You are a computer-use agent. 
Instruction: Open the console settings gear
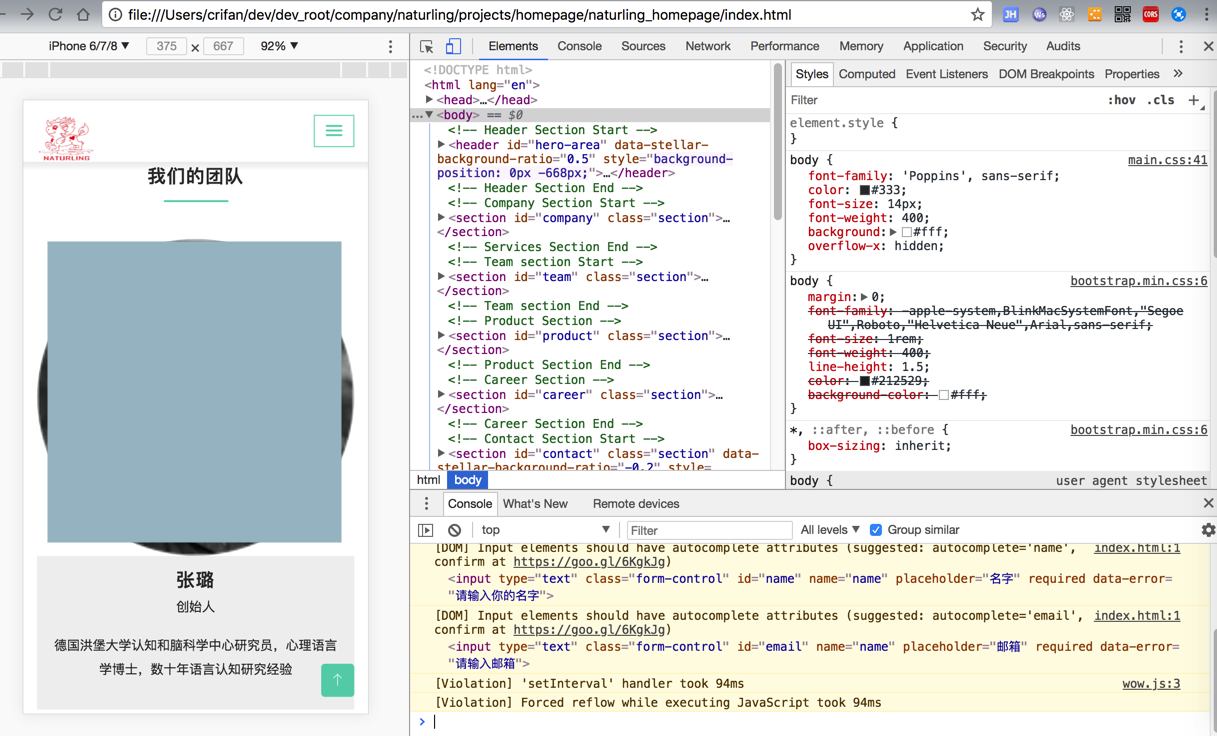click(x=1207, y=530)
